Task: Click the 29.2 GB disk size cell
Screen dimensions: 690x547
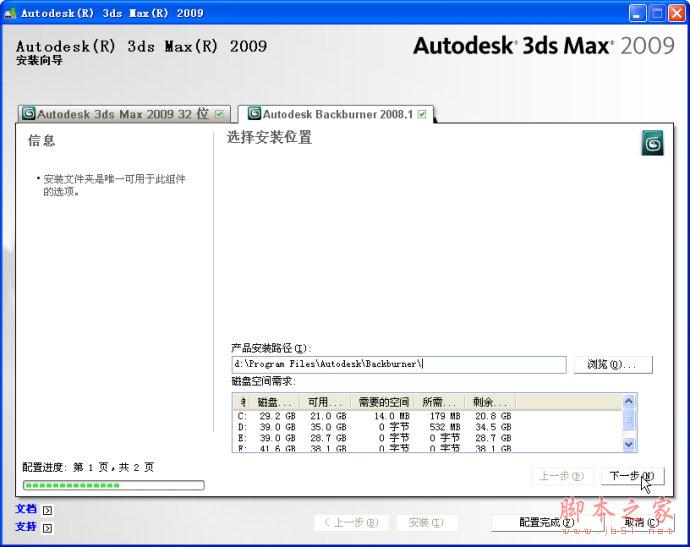Action: [277, 416]
